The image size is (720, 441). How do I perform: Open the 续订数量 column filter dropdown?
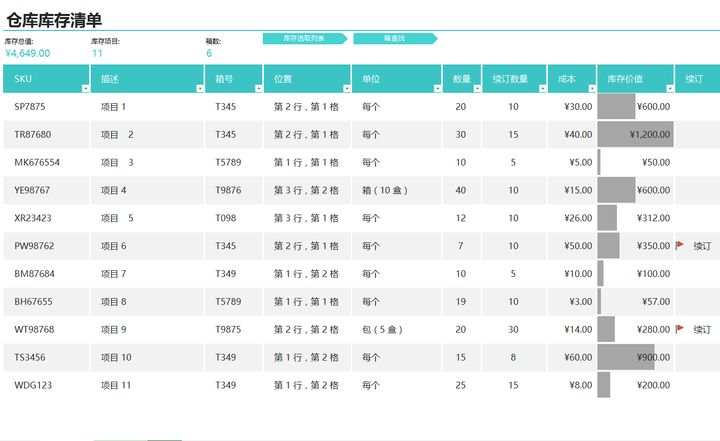(x=543, y=88)
